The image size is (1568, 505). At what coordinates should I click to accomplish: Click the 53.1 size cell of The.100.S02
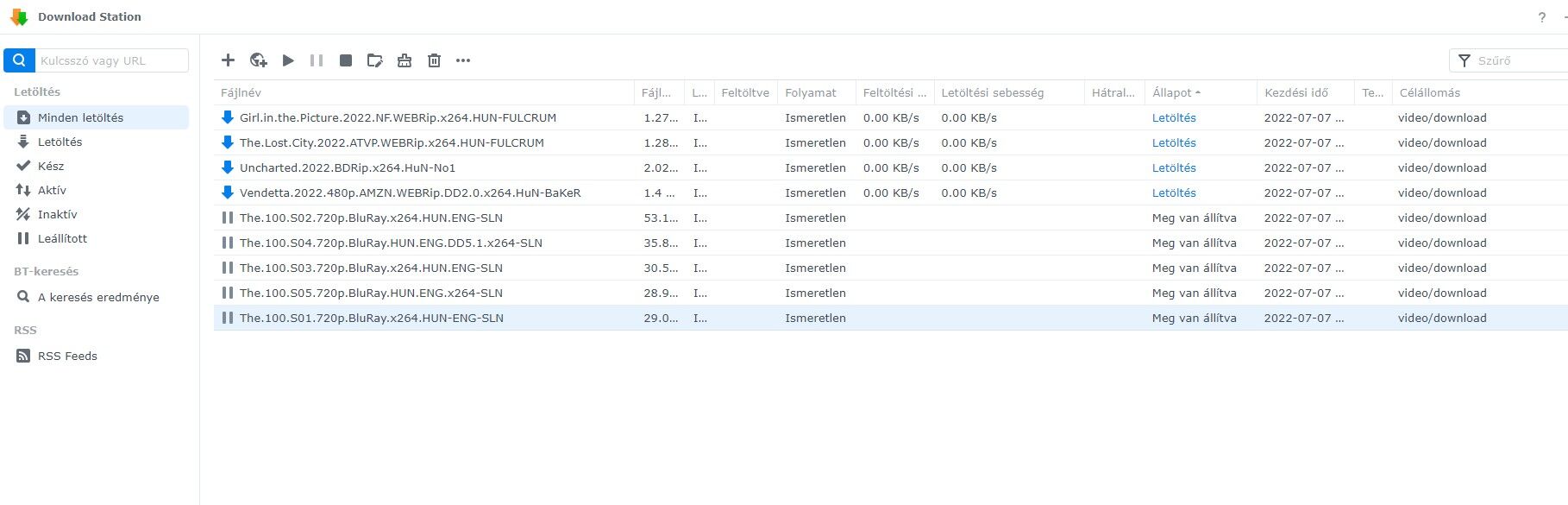point(661,218)
